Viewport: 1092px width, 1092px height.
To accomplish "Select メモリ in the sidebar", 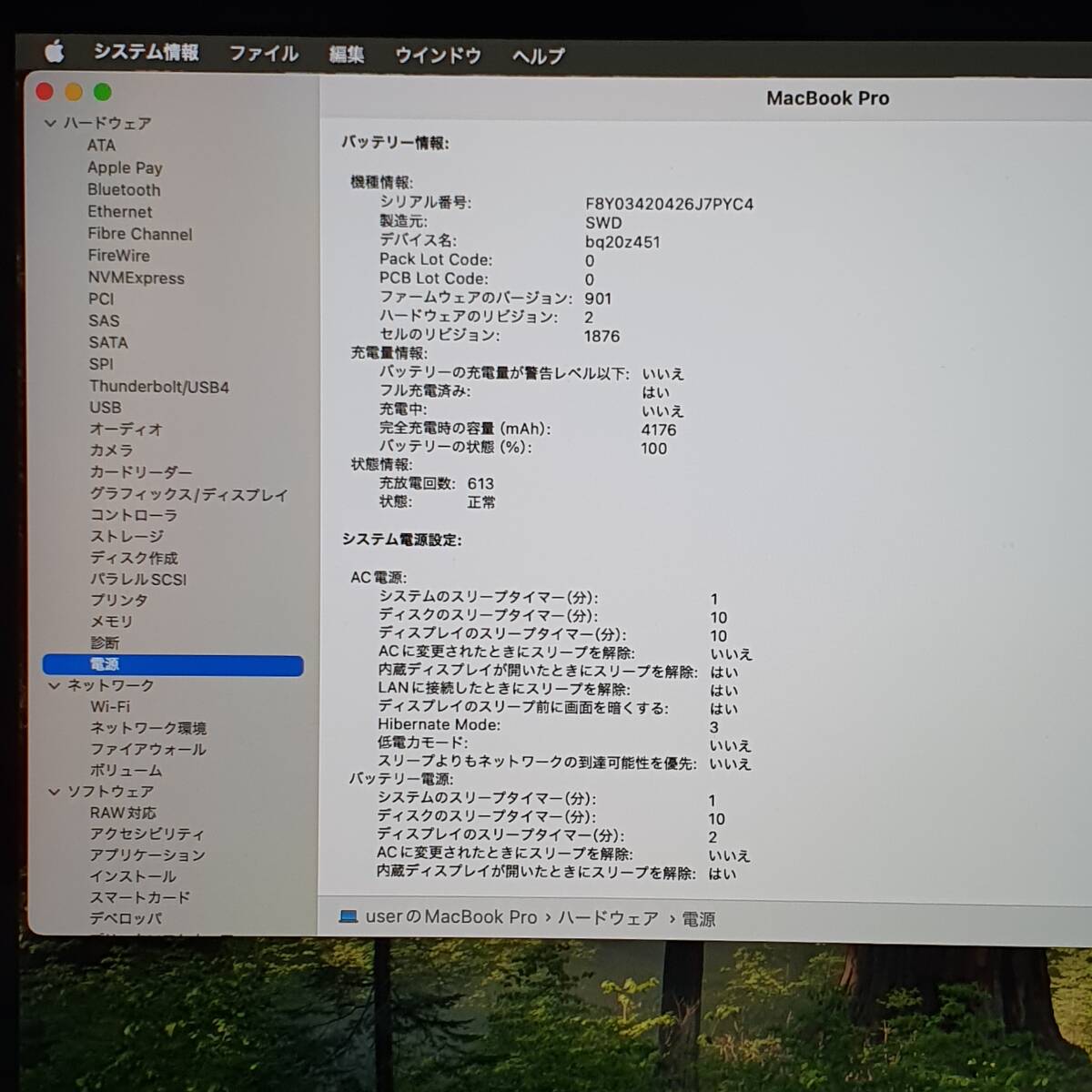I will pyautogui.click(x=111, y=622).
